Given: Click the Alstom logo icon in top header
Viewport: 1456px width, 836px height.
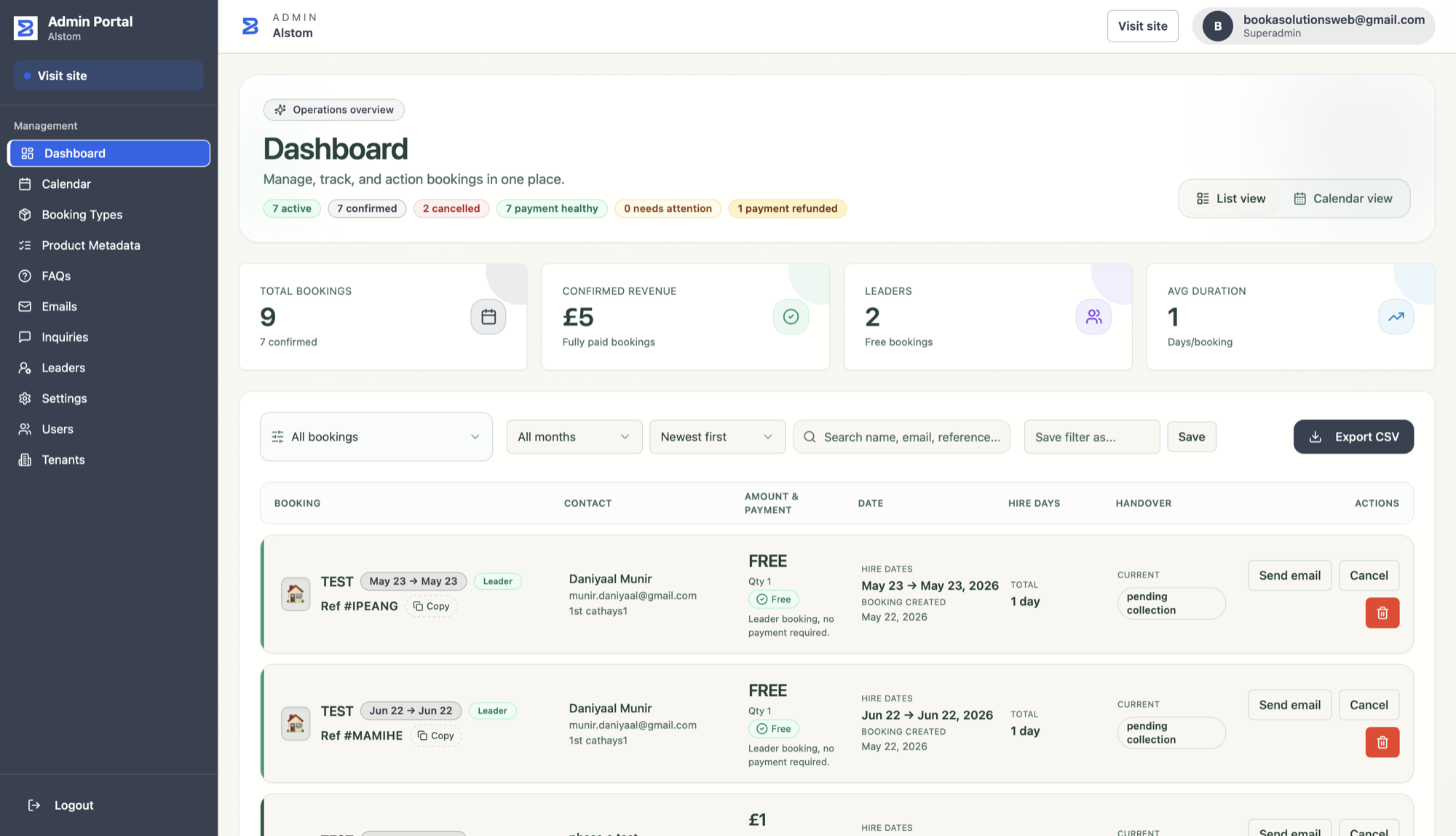Looking at the screenshot, I should pyautogui.click(x=250, y=26).
